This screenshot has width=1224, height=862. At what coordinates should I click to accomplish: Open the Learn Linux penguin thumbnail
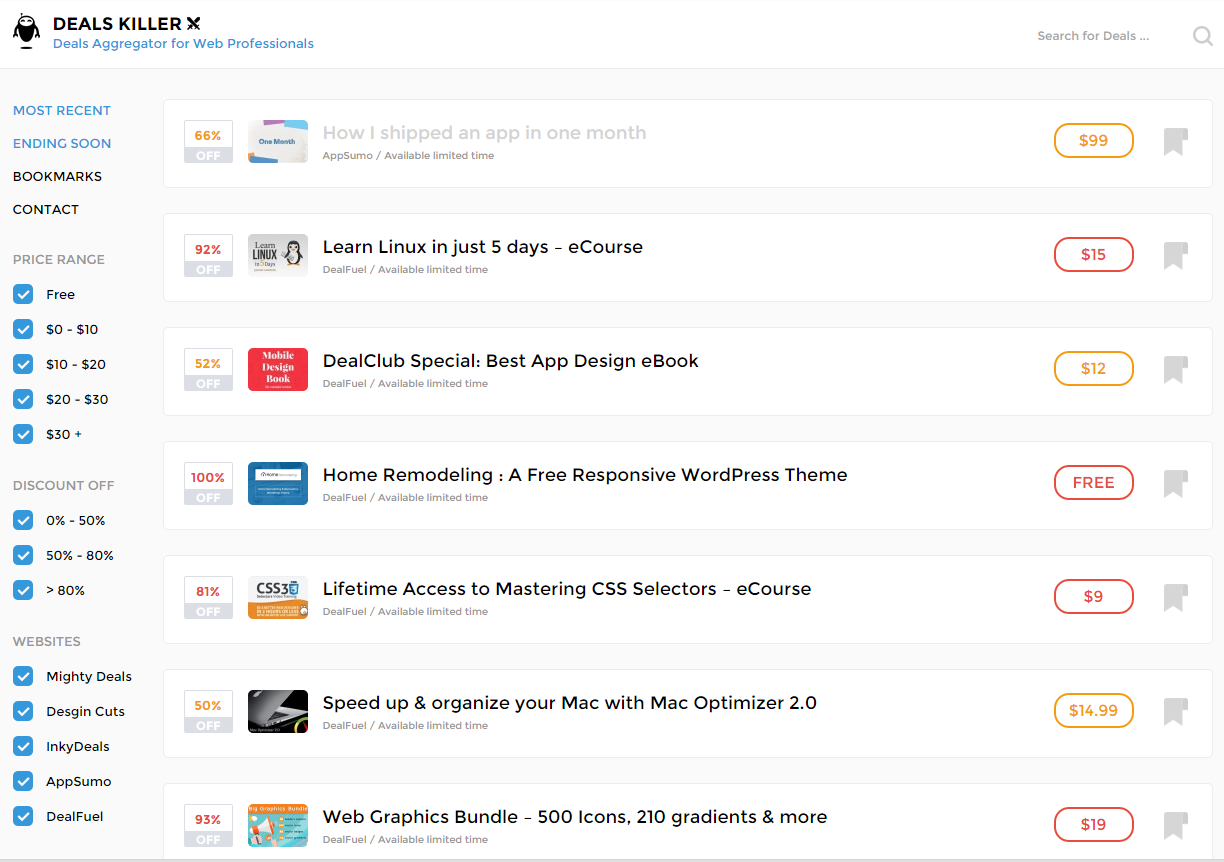coord(278,255)
